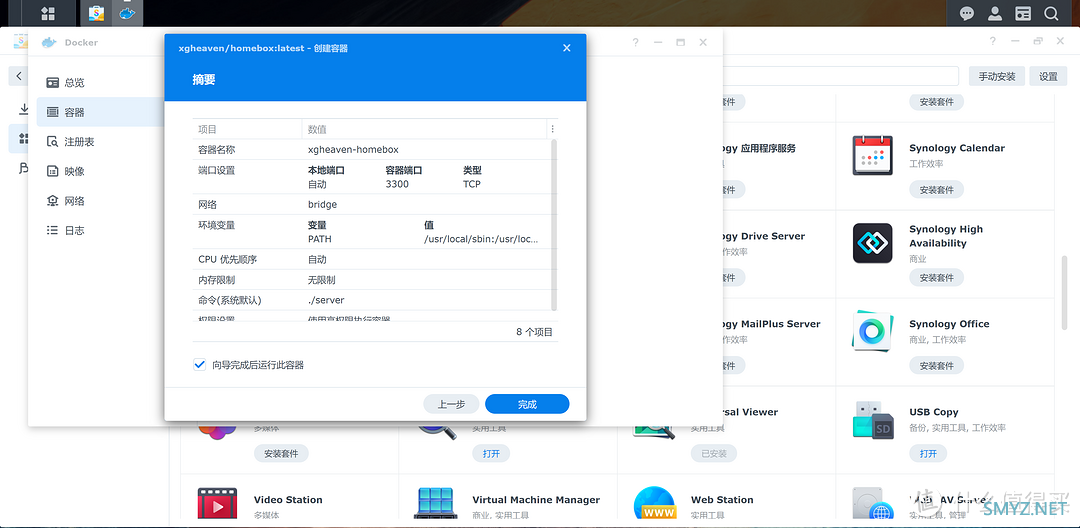The width and height of the screenshot is (1080, 528).
Task: Switch to Package Center taskbar icon
Action: pos(96,13)
